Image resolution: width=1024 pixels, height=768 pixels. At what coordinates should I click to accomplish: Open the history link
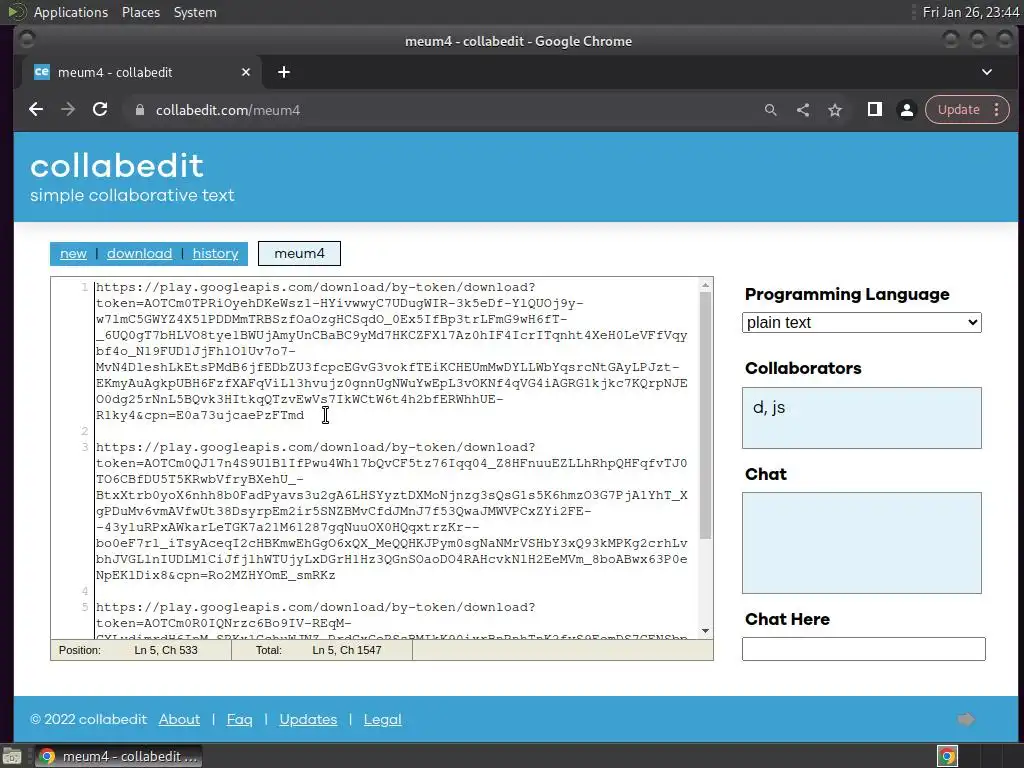(215, 253)
